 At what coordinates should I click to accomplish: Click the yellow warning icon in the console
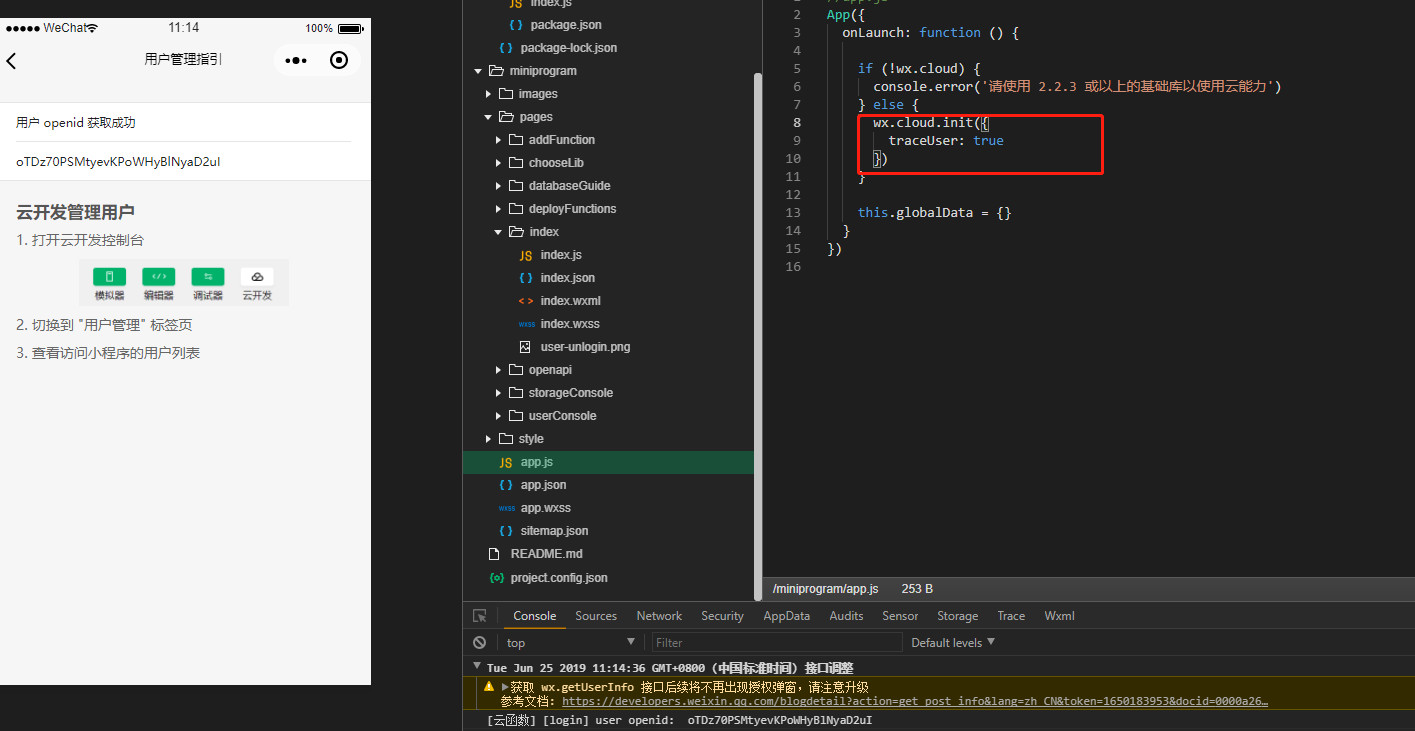[x=489, y=687]
